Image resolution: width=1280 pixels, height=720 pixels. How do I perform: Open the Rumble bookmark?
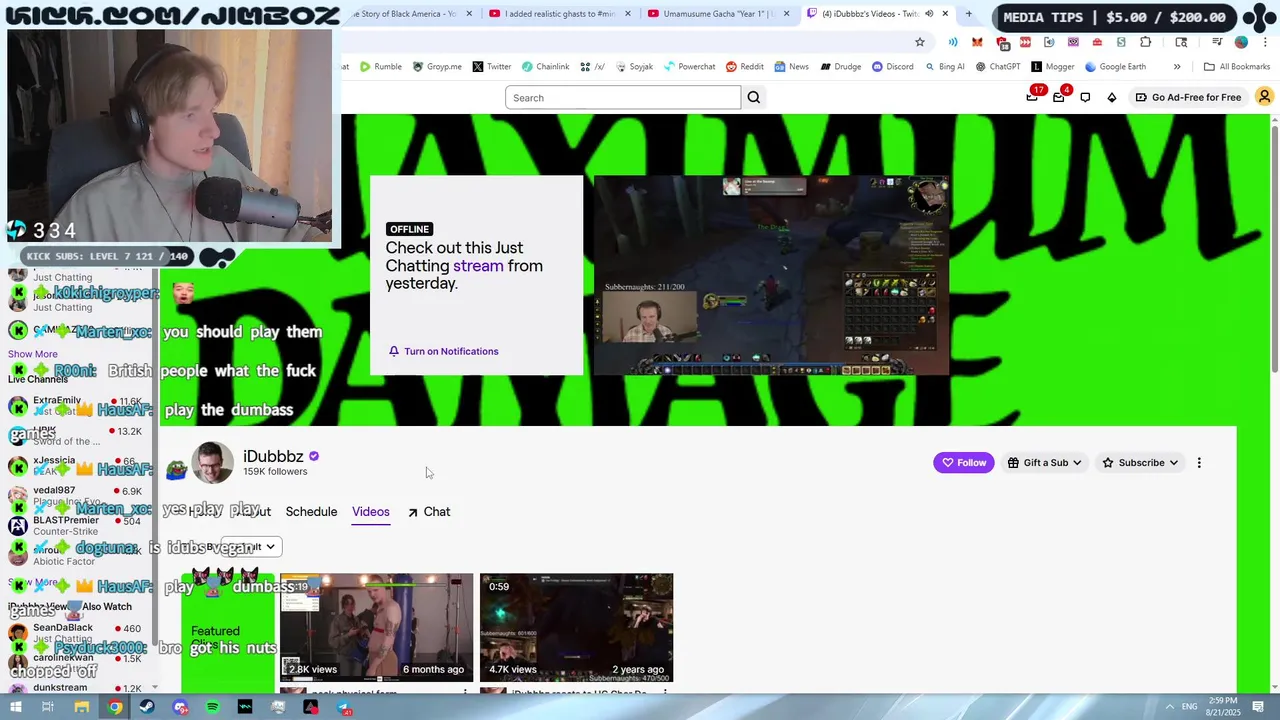point(381,67)
